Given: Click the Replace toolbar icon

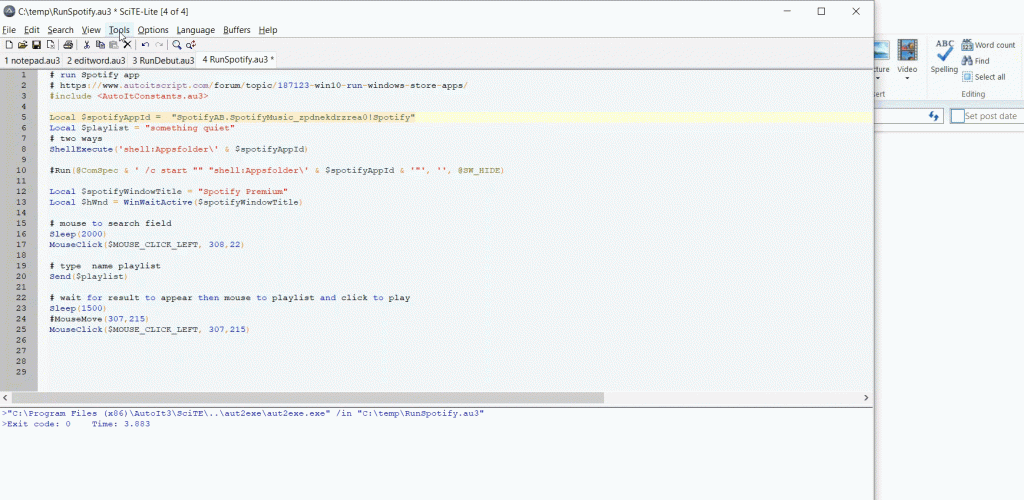Looking at the screenshot, I should (191, 45).
